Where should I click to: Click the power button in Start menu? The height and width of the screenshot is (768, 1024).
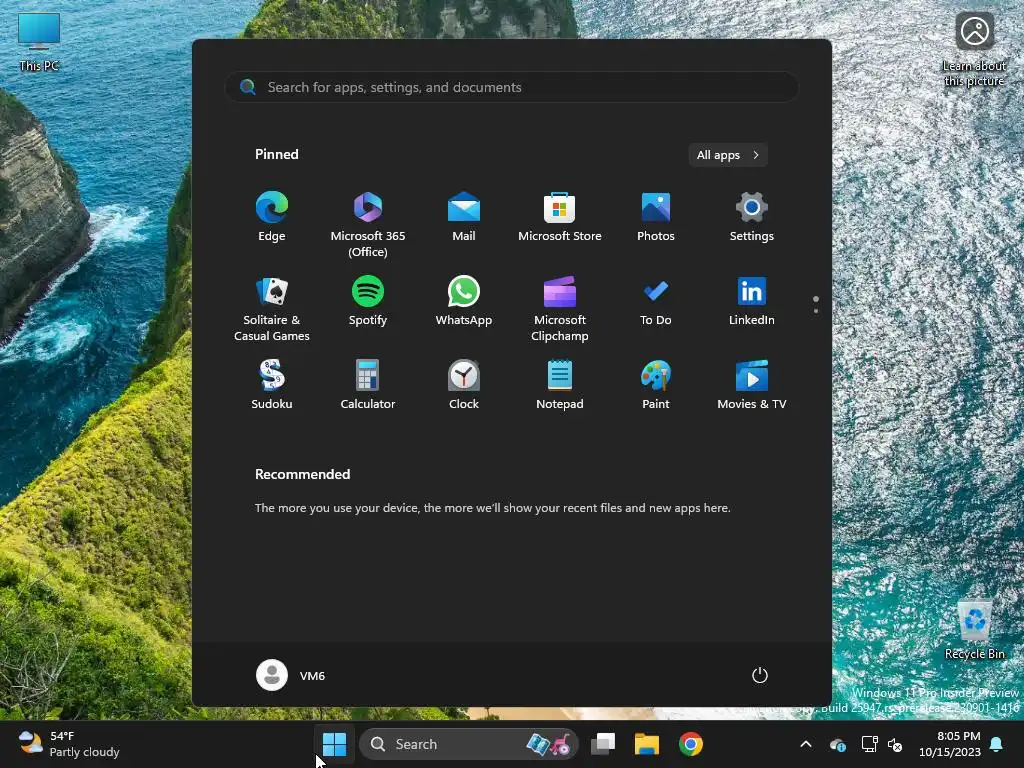pyautogui.click(x=760, y=675)
